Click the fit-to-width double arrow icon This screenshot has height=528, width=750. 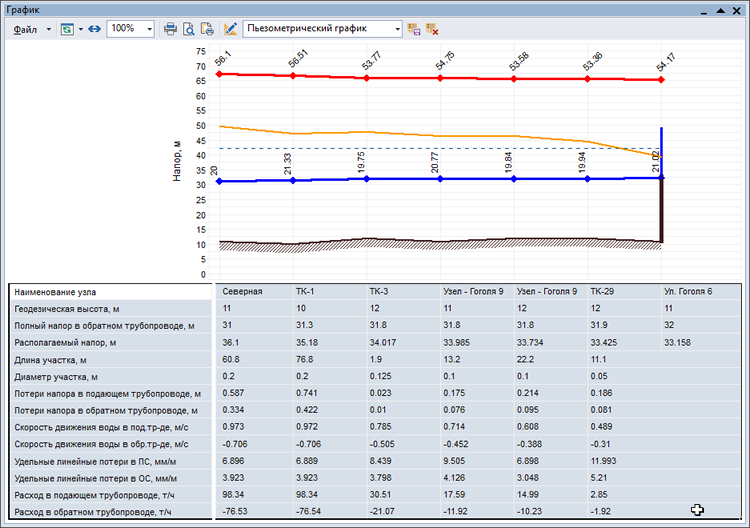(94, 29)
